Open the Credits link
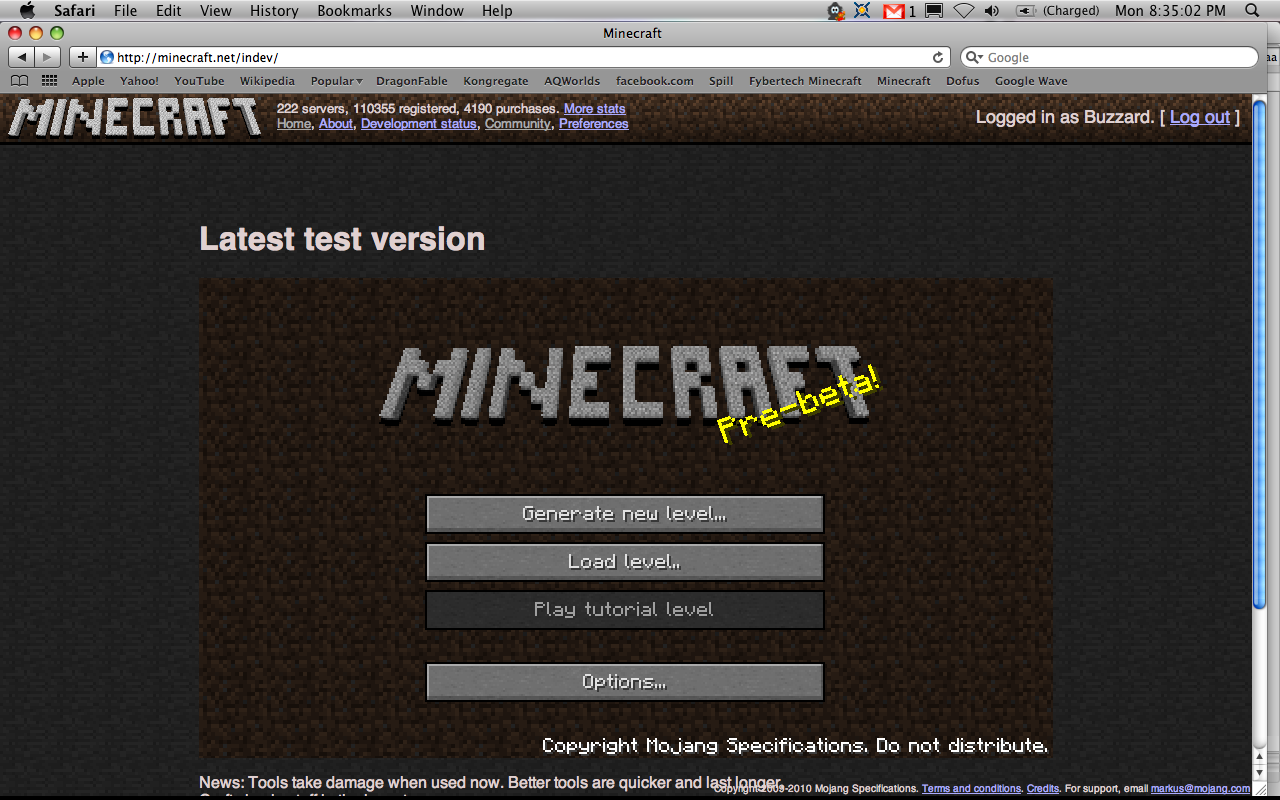This screenshot has height=800, width=1280. (1043, 789)
